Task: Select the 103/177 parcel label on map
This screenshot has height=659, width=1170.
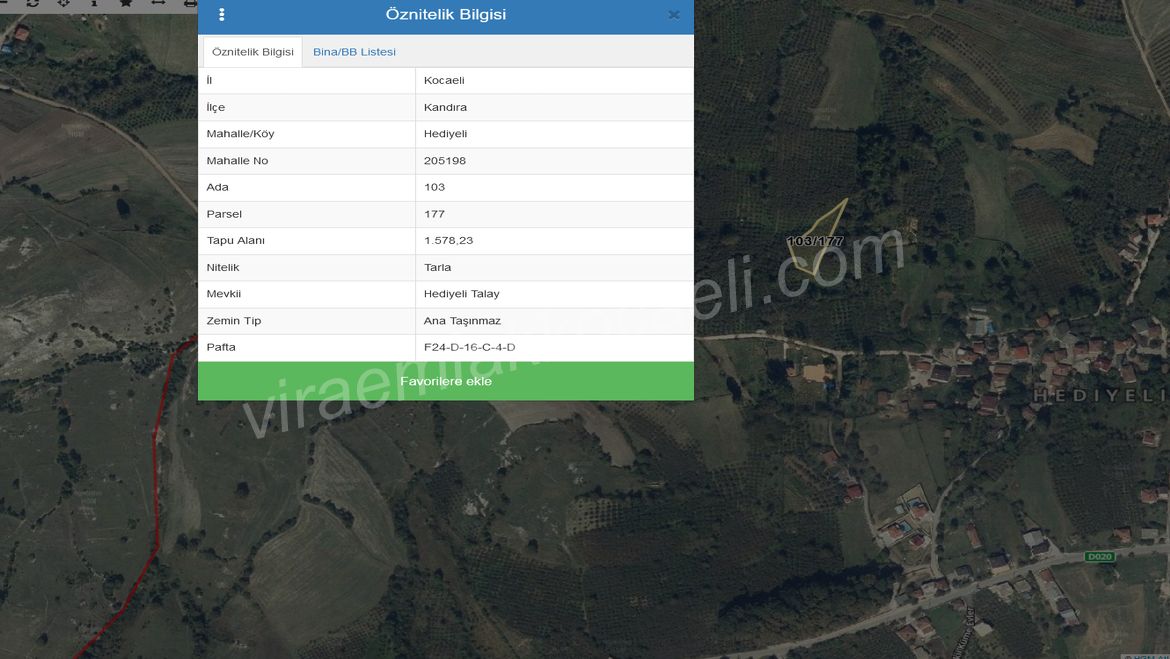Action: 815,241
